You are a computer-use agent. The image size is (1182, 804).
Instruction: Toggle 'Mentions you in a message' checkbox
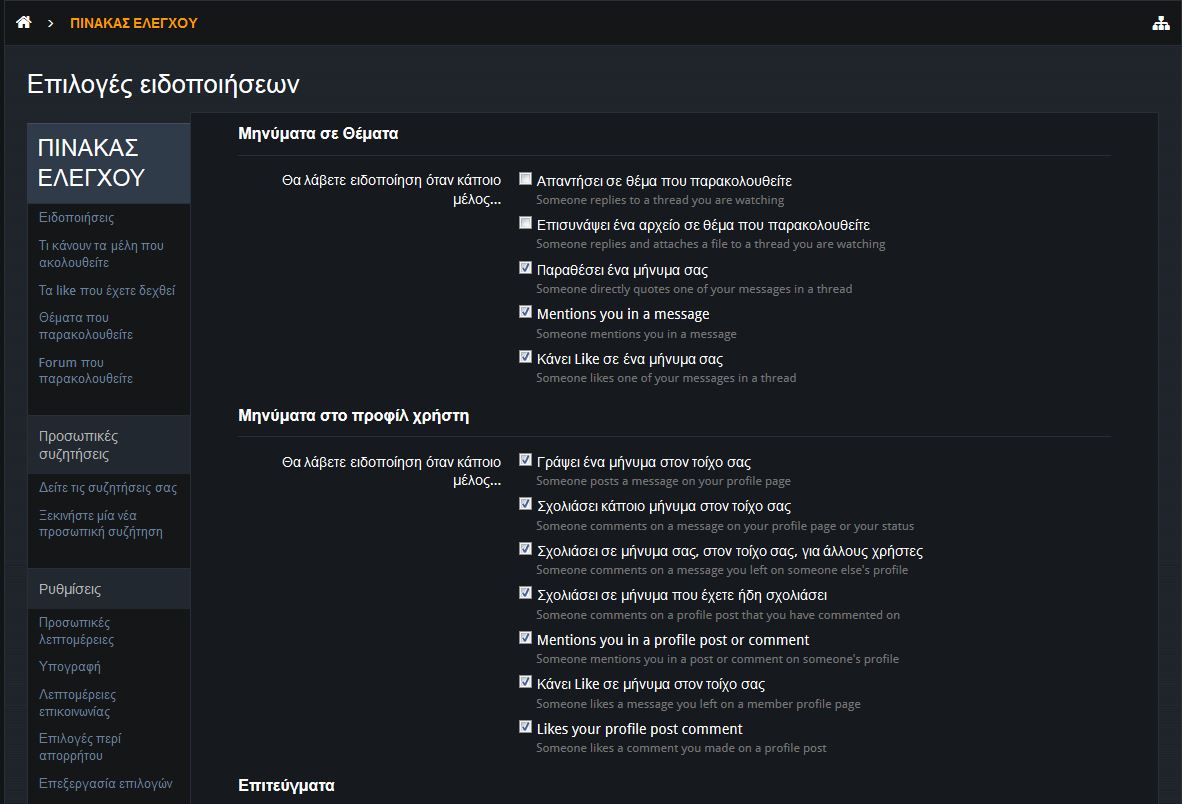tap(525, 311)
